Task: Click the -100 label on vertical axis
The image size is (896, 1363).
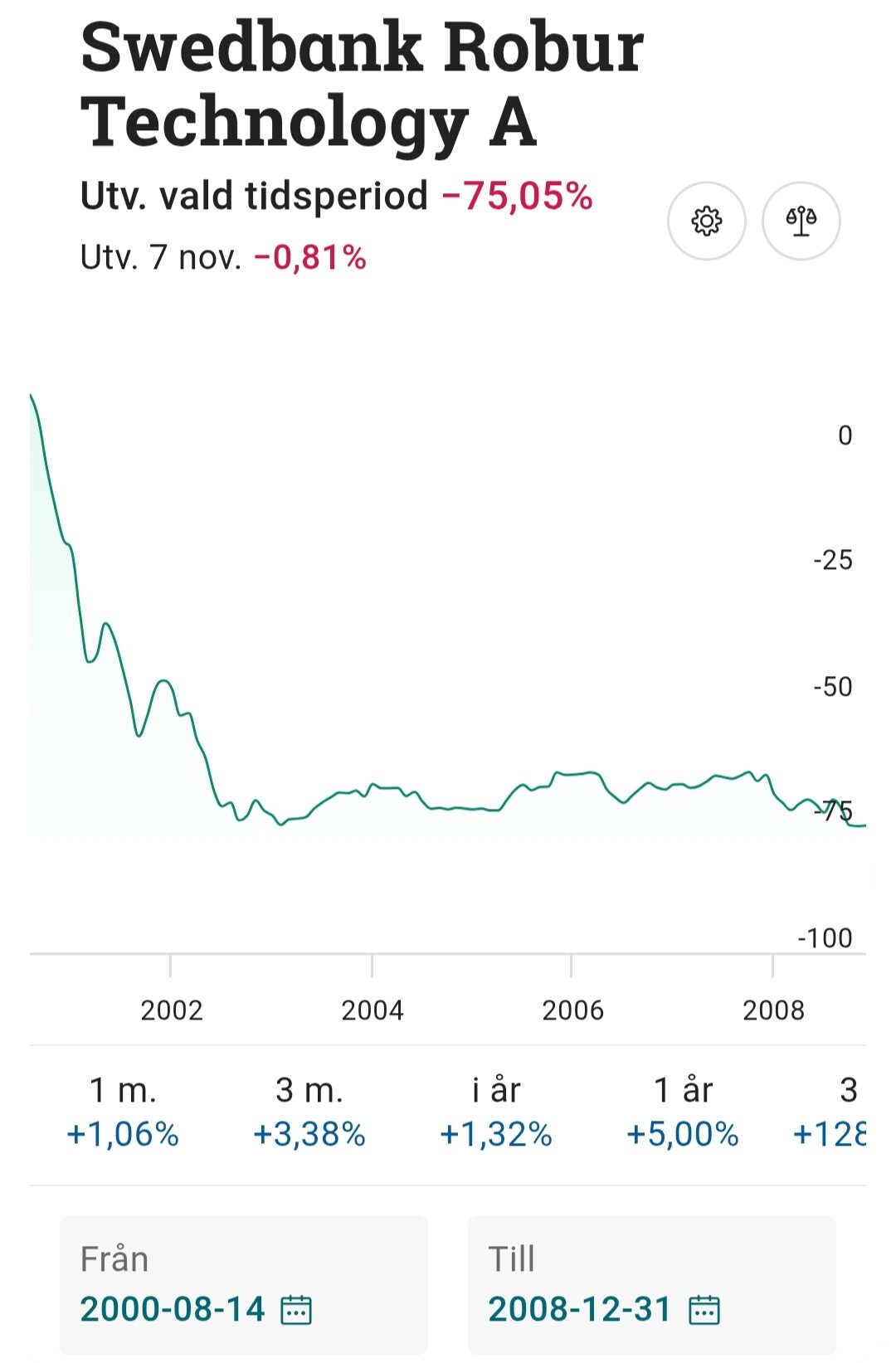Action: click(x=825, y=937)
